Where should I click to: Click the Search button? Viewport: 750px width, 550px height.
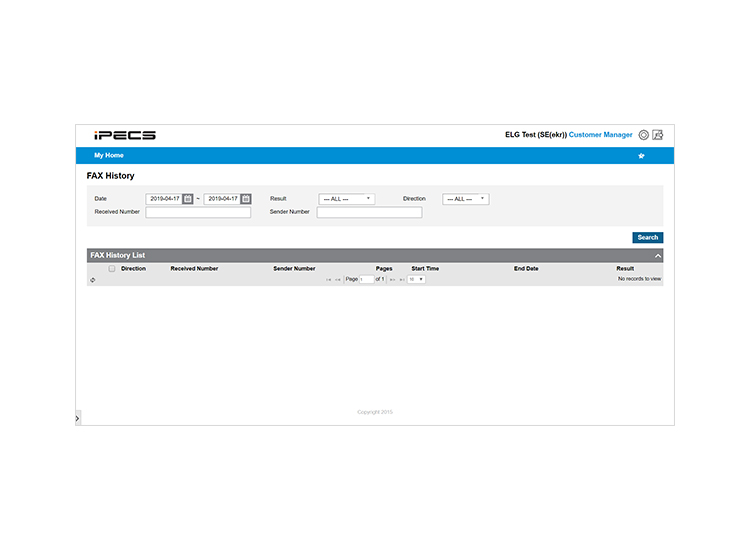(x=648, y=238)
